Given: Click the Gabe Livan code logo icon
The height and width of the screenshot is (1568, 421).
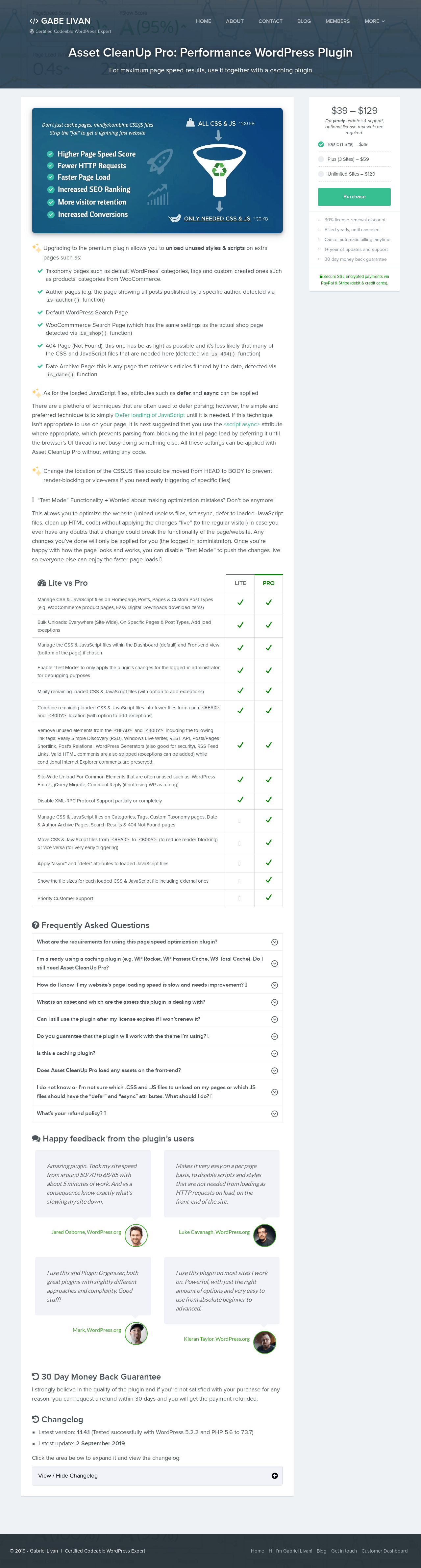Looking at the screenshot, I should coord(34,21).
